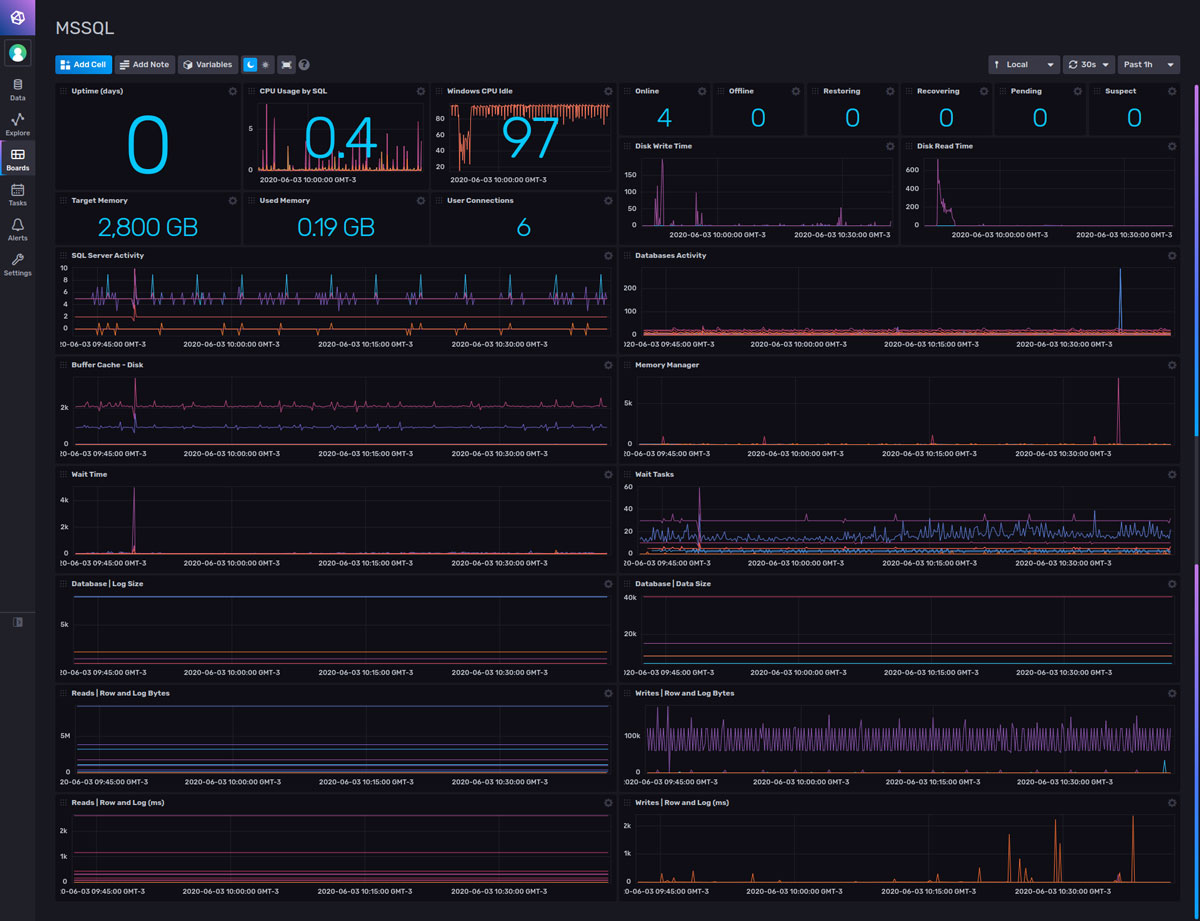Viewport: 1200px width, 921px height.
Task: Open Explore in the sidebar
Action: point(17,125)
